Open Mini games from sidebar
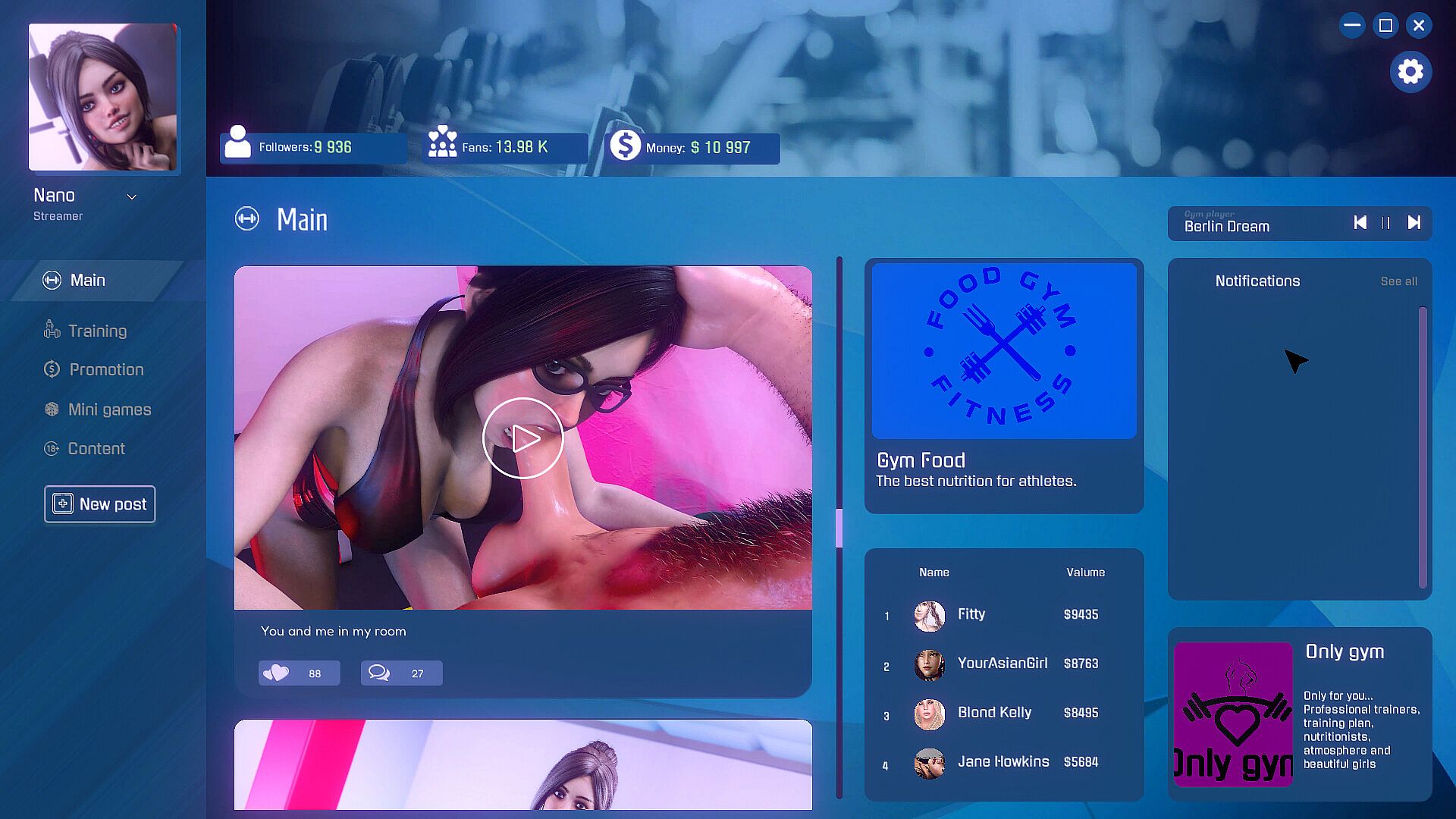This screenshot has height=819, width=1456. point(109,409)
